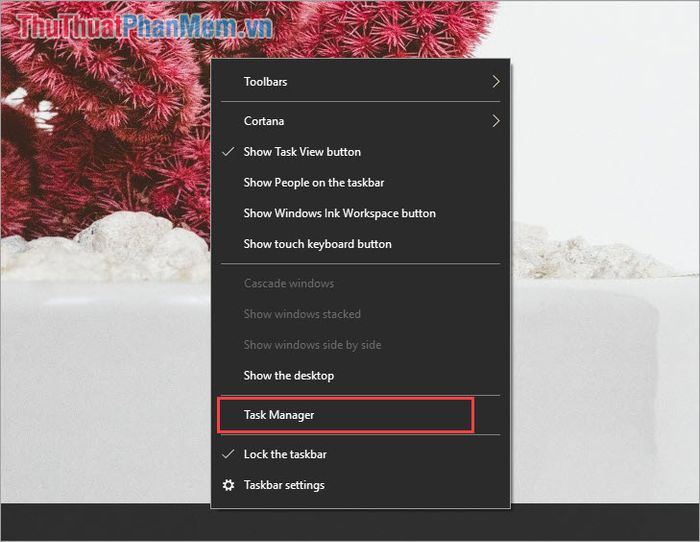Click the Taskbar settings gear icon
The width and height of the screenshot is (700, 542).
(228, 485)
